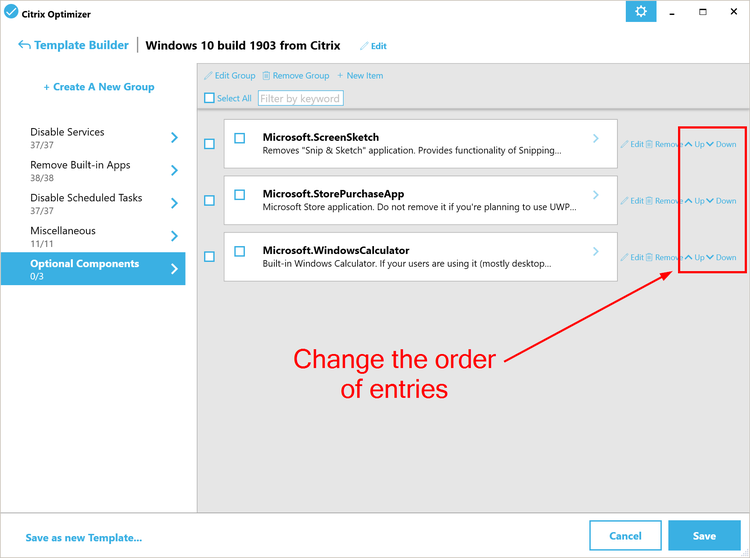Click Edit pencil beside template name
This screenshot has width=750, height=558.
point(373,46)
